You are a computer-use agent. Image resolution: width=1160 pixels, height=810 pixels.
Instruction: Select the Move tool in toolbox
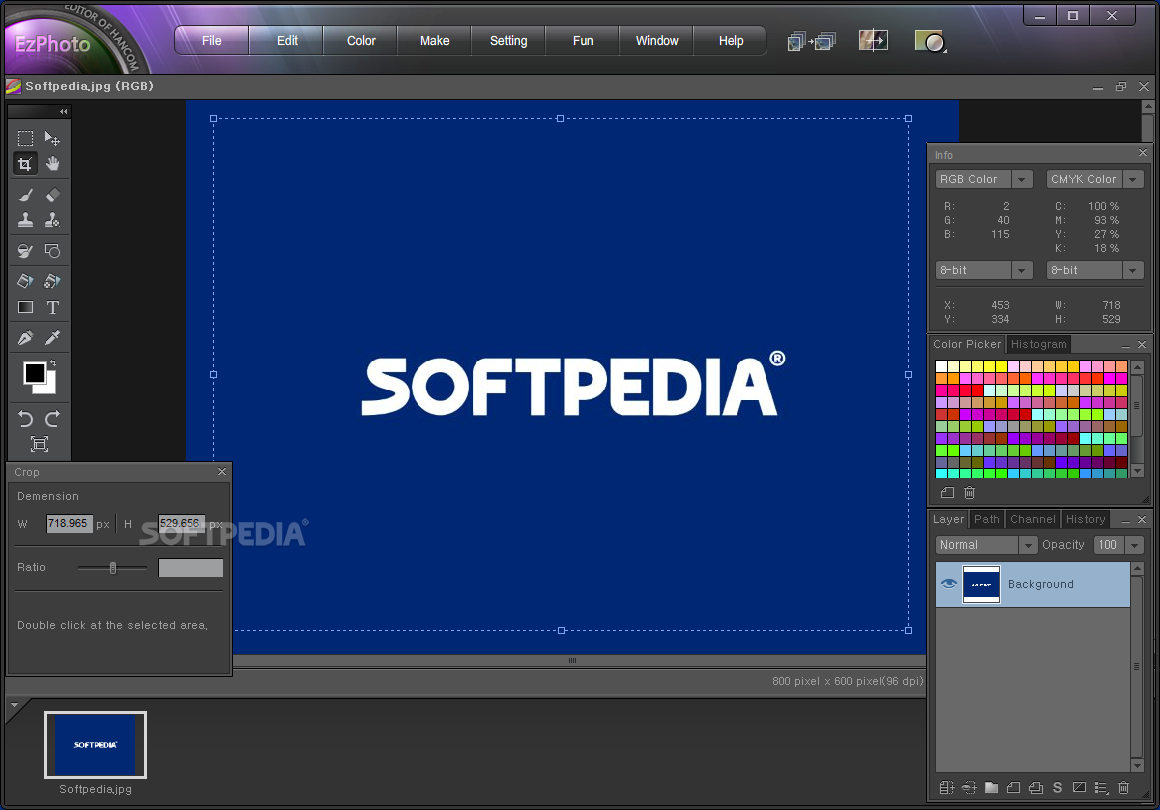point(53,138)
